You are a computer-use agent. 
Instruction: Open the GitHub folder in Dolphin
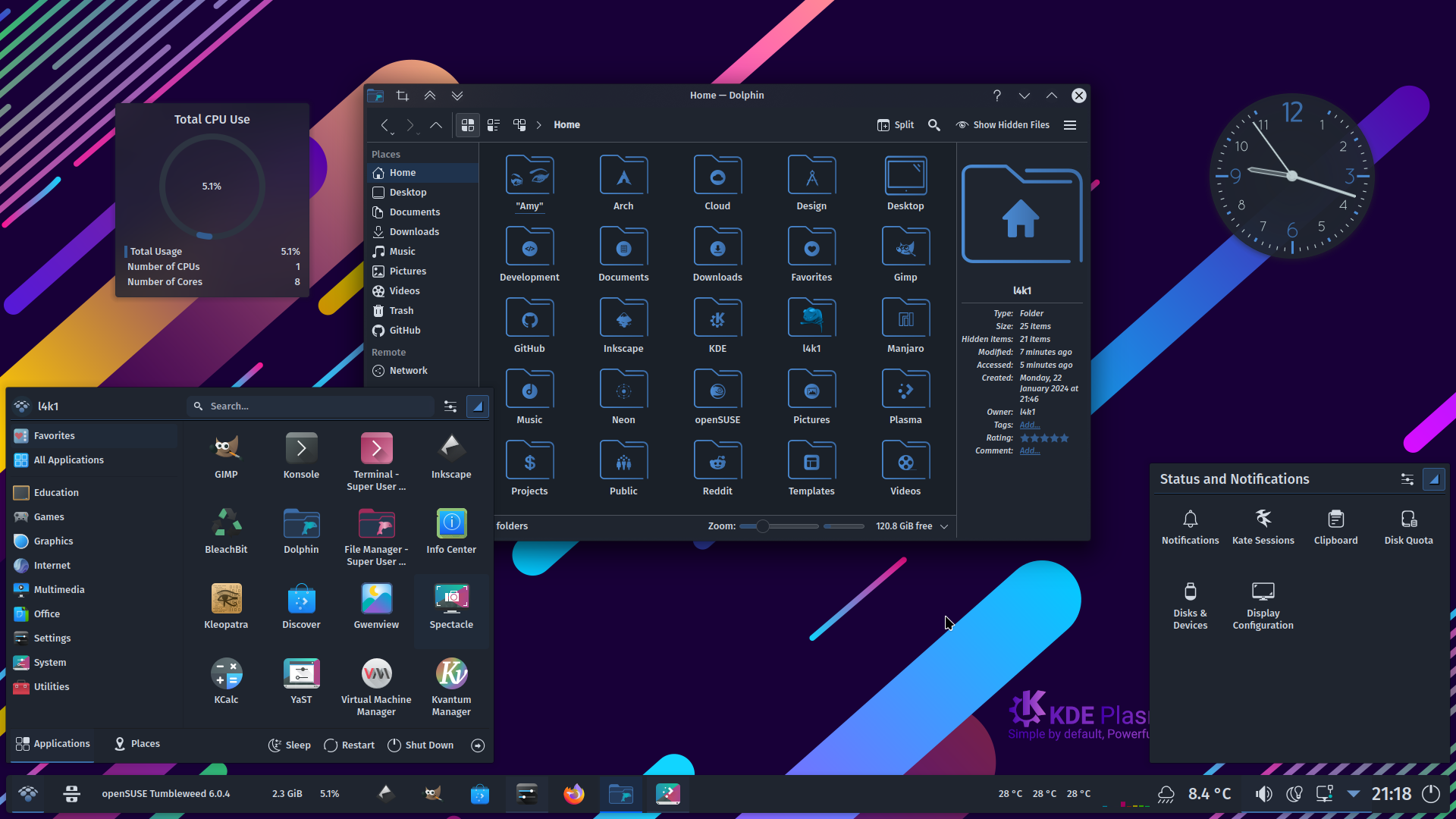pyautogui.click(x=529, y=325)
